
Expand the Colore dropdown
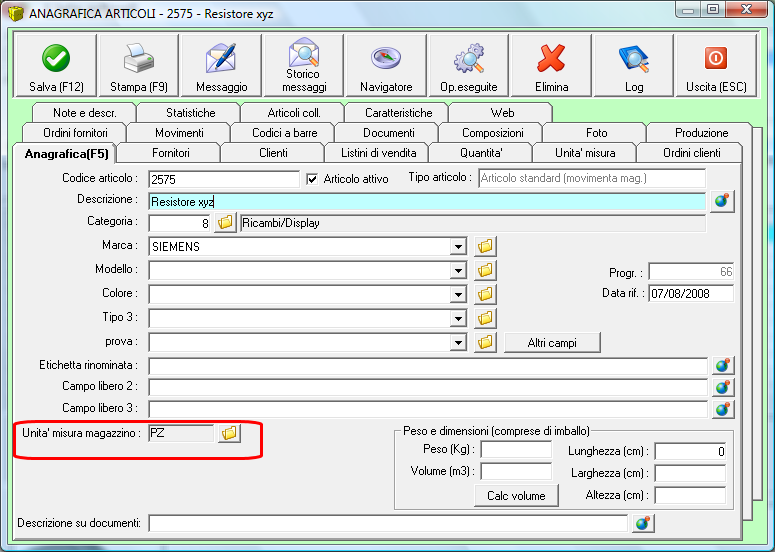[458, 295]
